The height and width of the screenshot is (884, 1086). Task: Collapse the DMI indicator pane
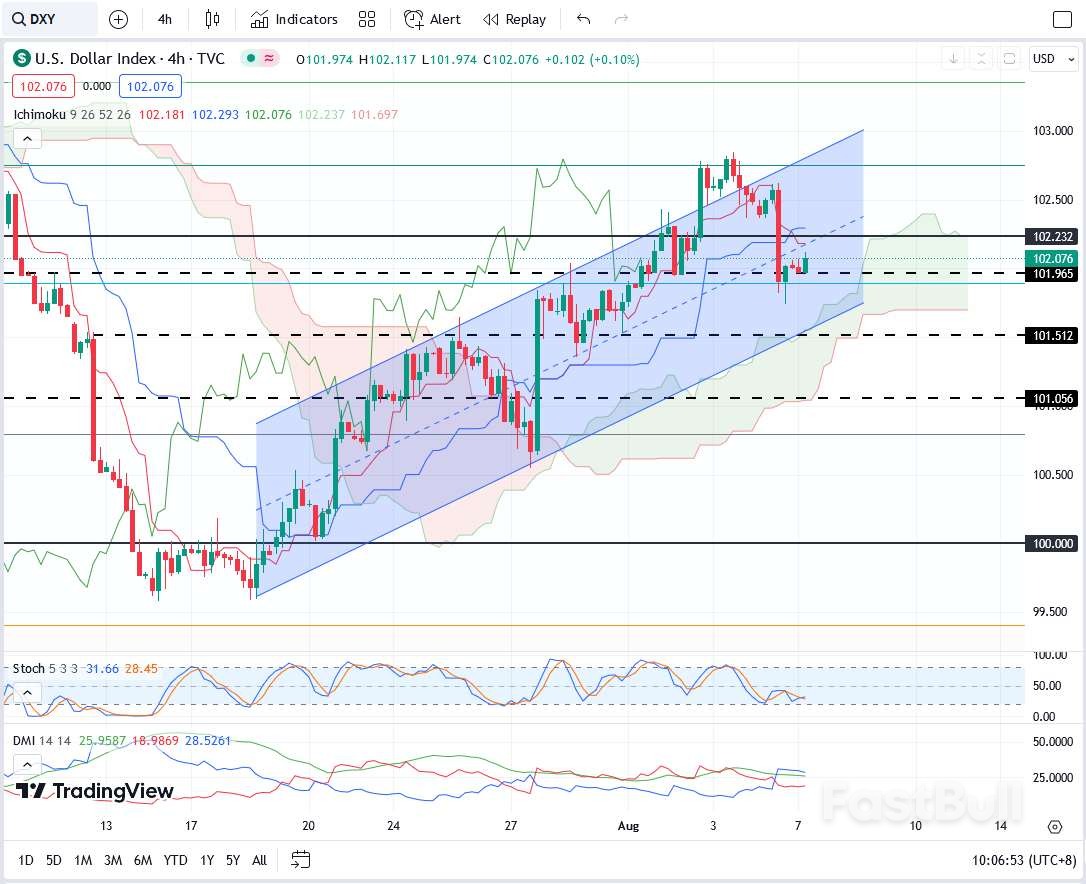(27, 763)
